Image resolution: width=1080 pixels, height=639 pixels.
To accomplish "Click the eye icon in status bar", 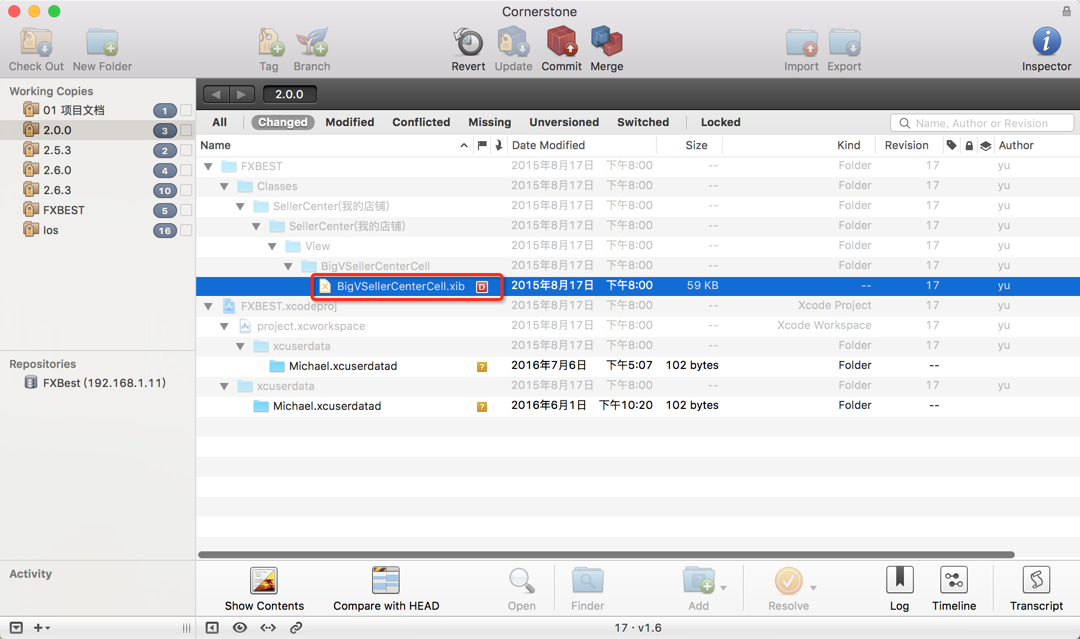I will click(x=240, y=627).
